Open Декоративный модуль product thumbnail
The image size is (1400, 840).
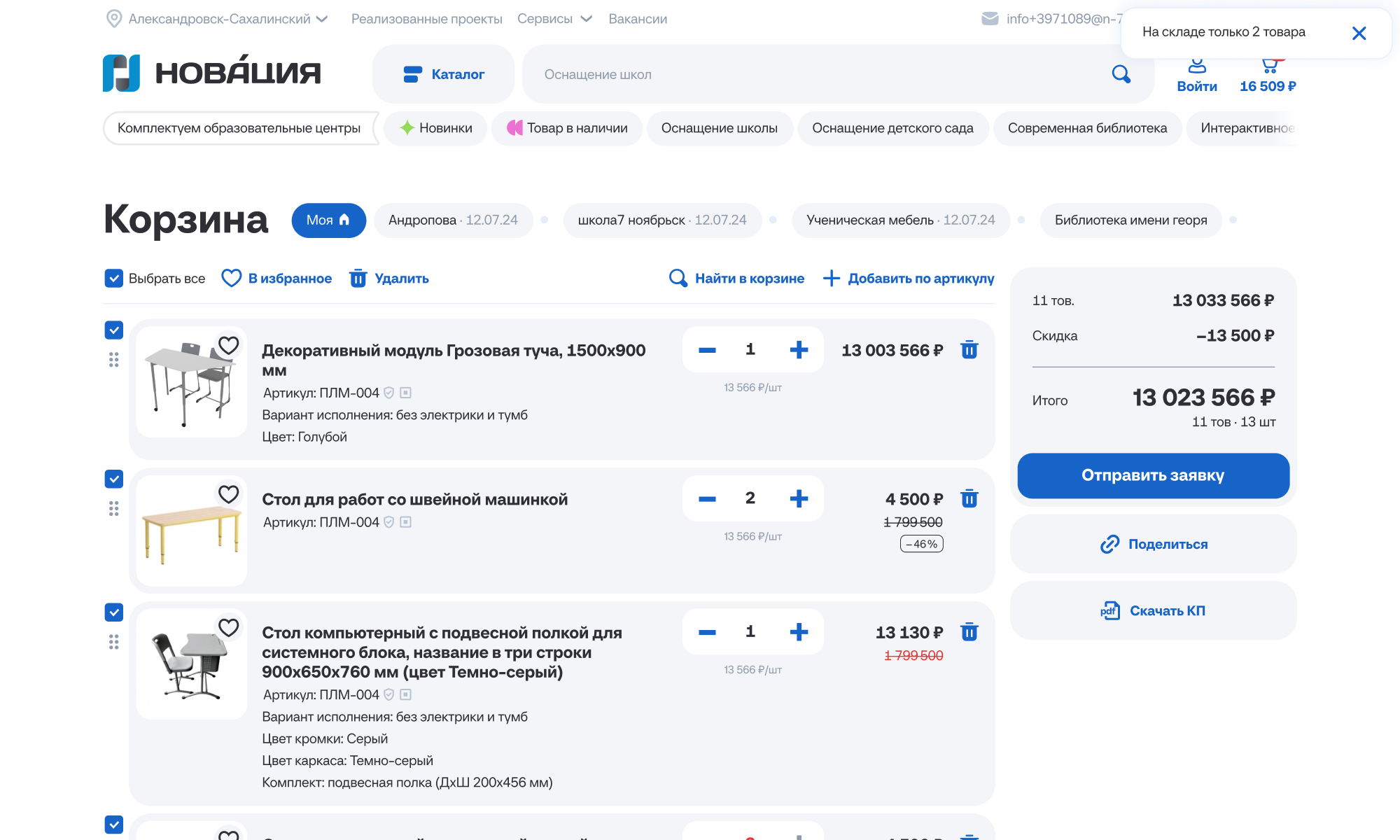click(192, 382)
